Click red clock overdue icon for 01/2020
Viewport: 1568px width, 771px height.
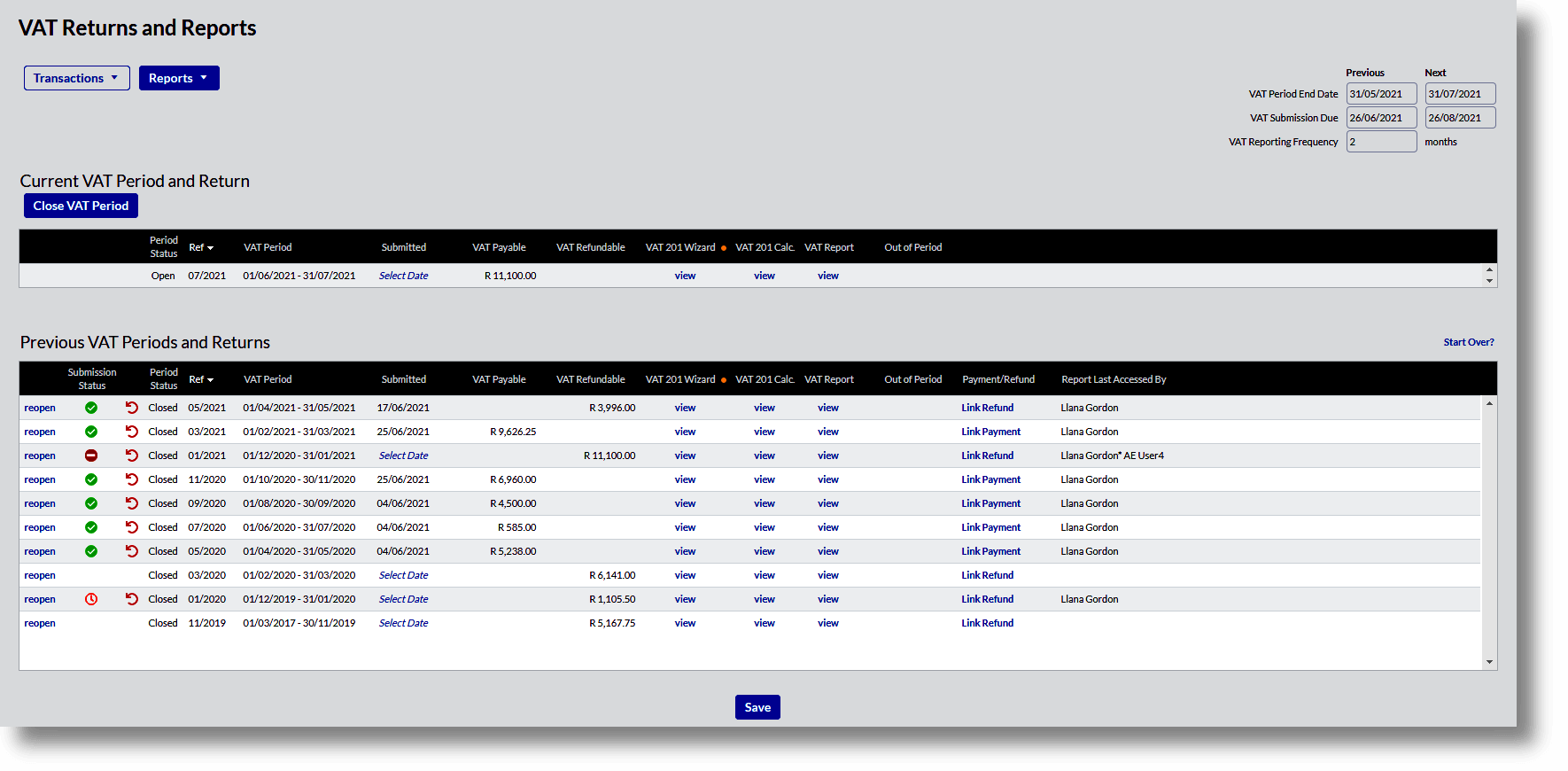pyautogui.click(x=91, y=599)
